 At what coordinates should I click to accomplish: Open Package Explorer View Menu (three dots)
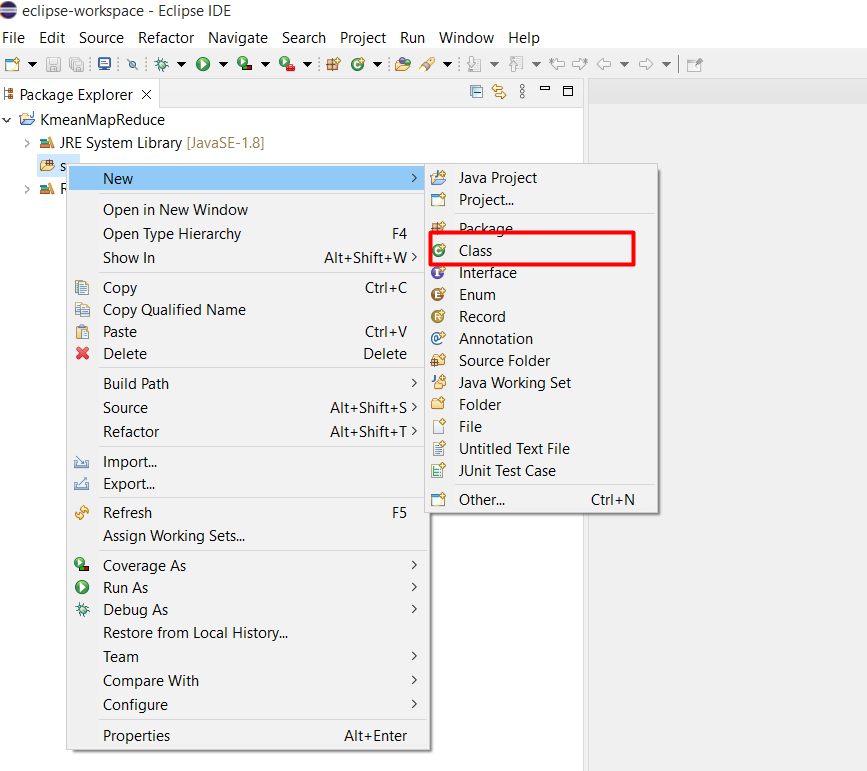point(521,92)
